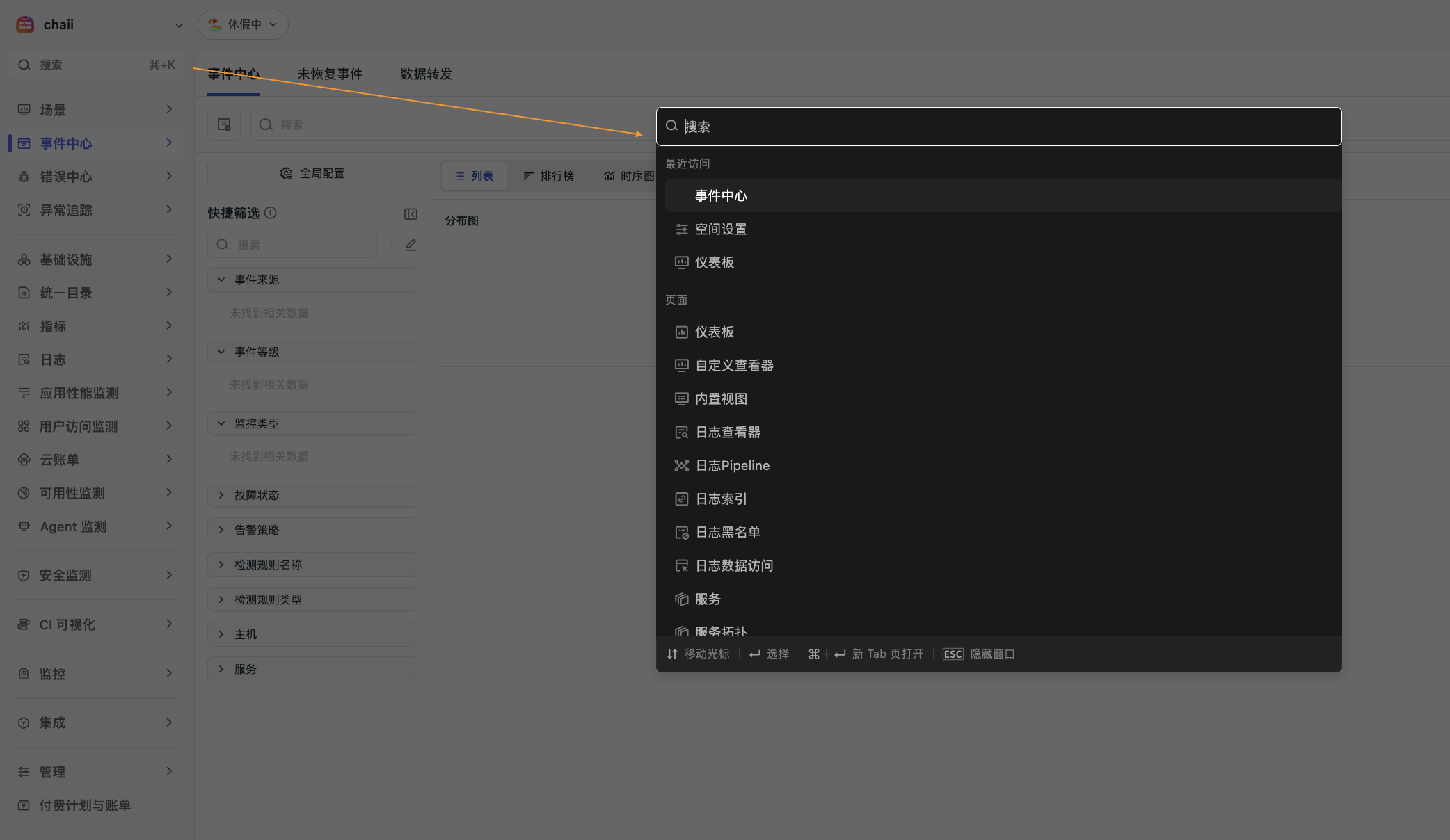The width and height of the screenshot is (1450, 840).
Task: Click the 错误中心 bug icon in sidebar
Action: point(24,177)
